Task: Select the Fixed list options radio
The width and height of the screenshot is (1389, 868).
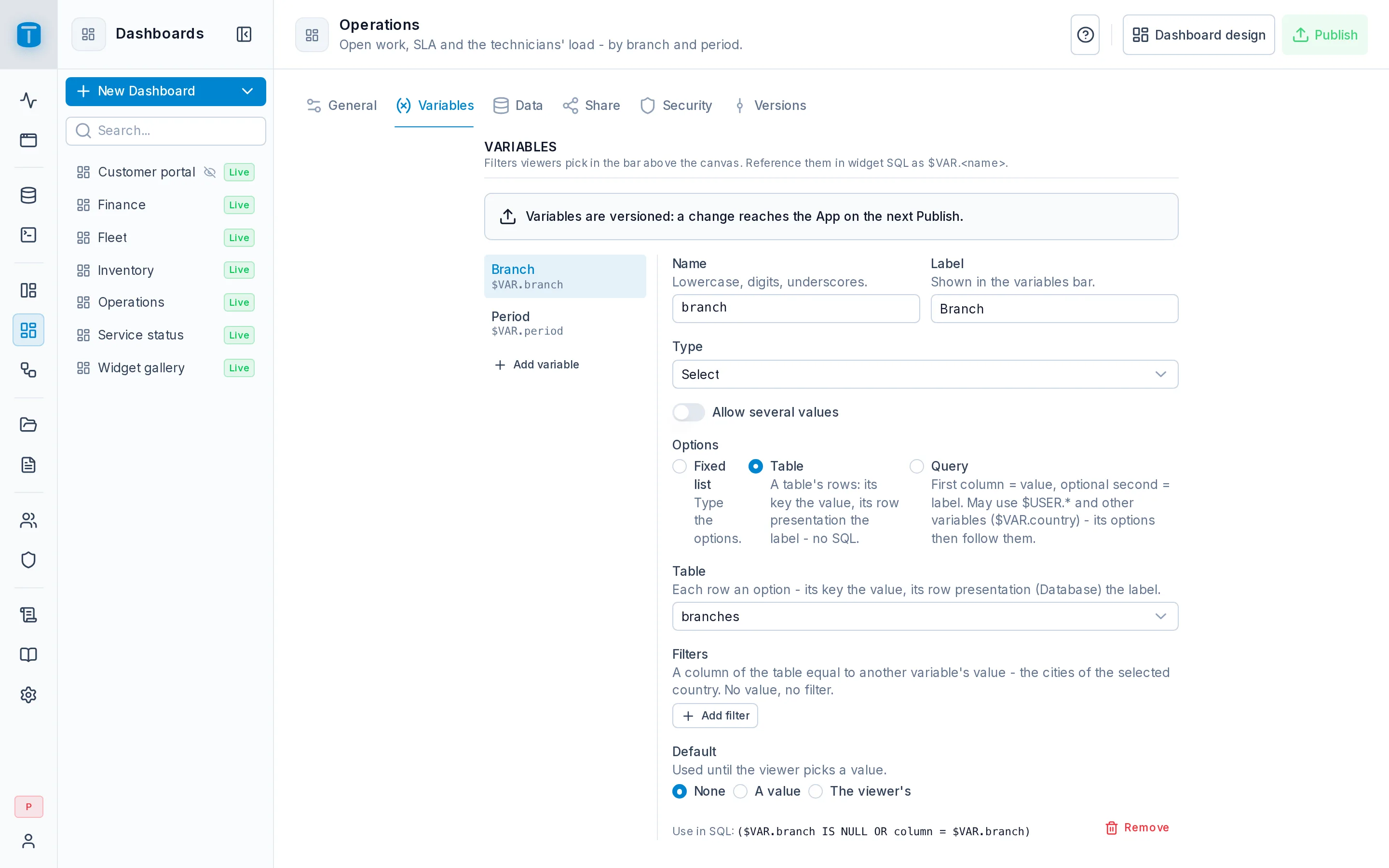Action: click(x=680, y=466)
